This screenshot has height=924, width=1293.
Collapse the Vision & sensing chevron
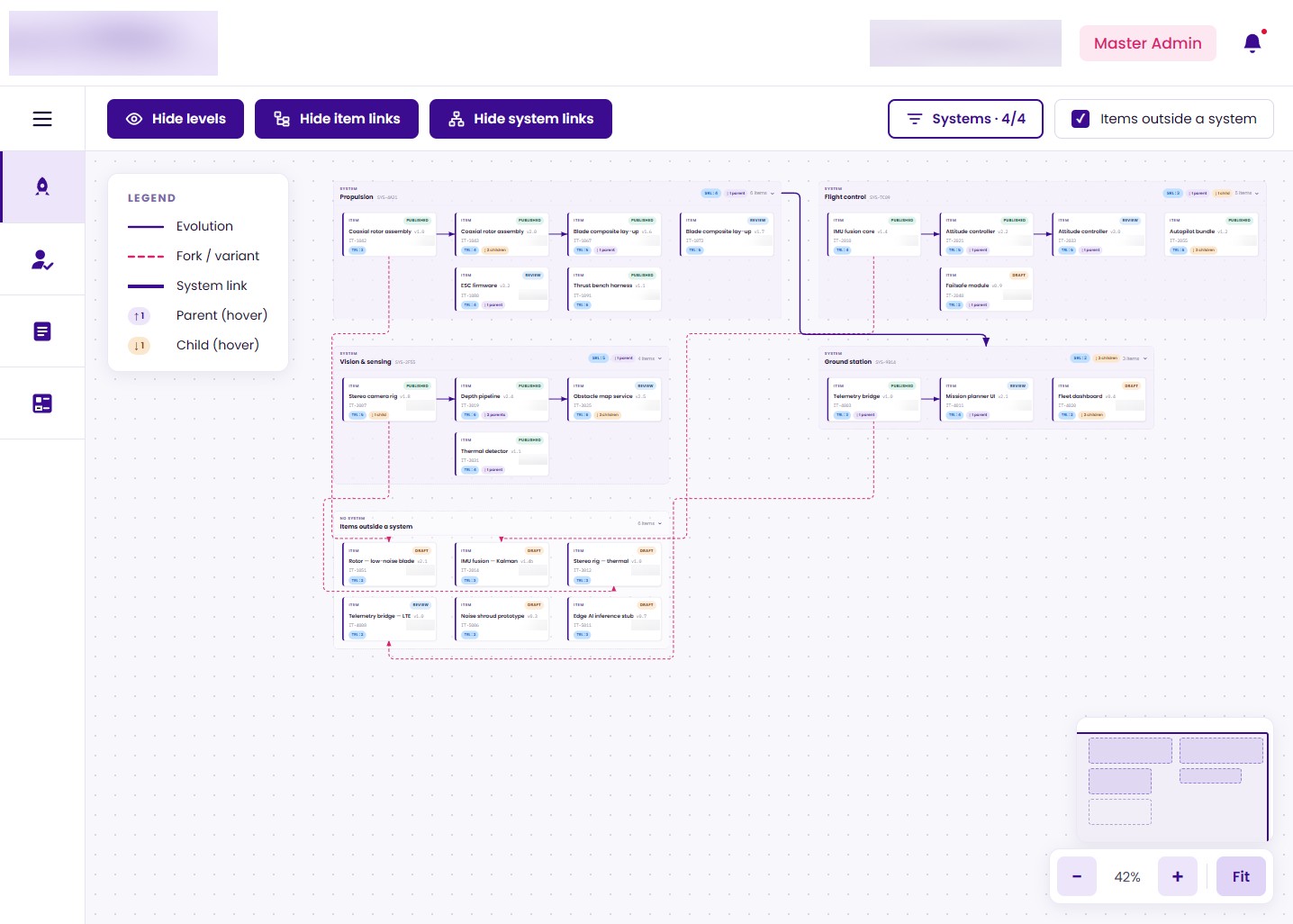(660, 358)
